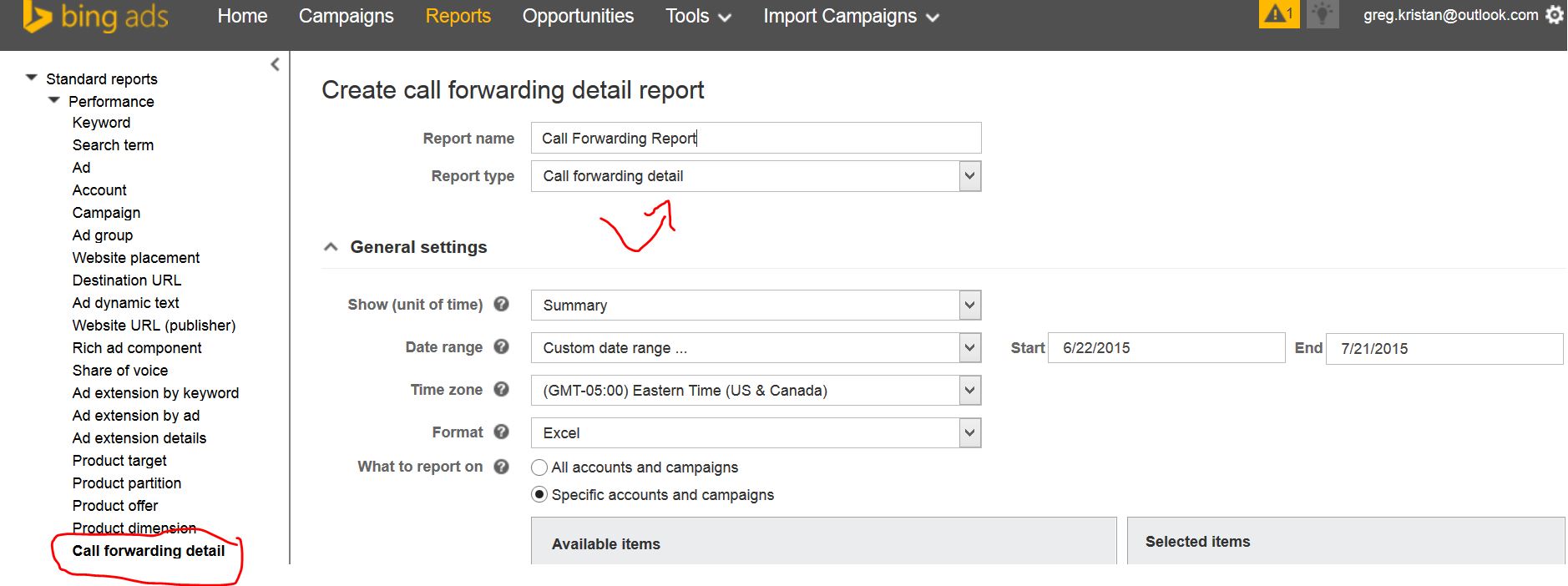Open the Reports tab
Image resolution: width=1568 pixels, height=586 pixels.
[x=458, y=16]
